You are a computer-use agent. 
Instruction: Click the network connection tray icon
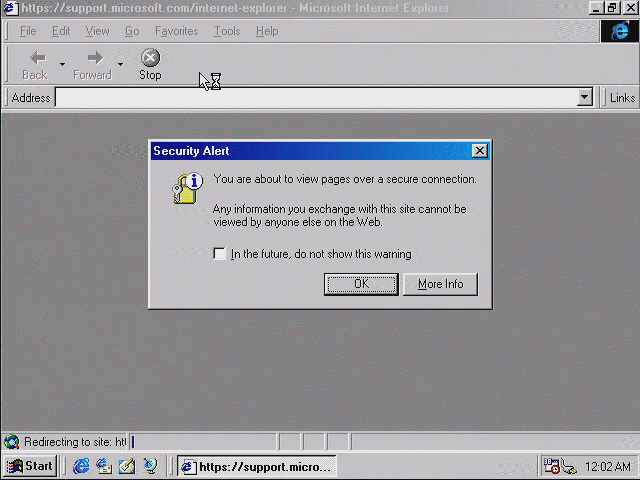(x=568, y=466)
